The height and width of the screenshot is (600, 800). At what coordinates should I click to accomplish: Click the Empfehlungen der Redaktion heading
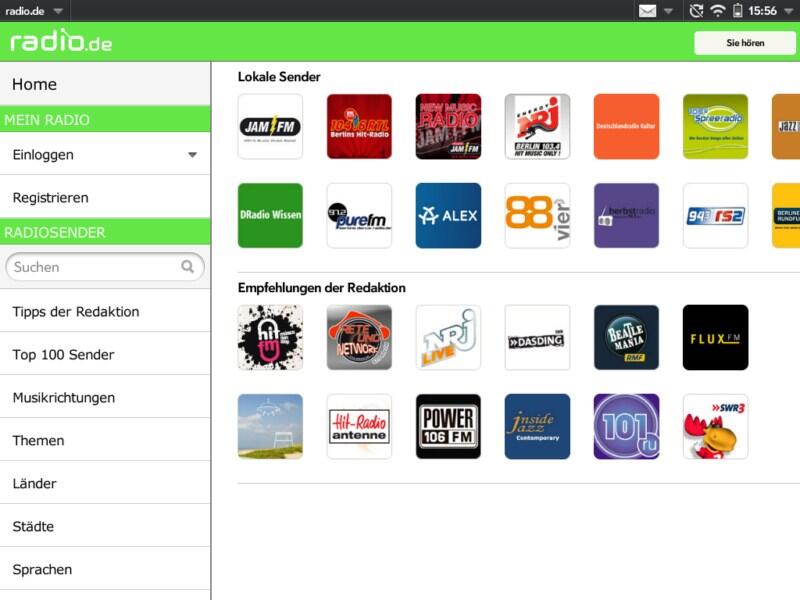click(321, 288)
